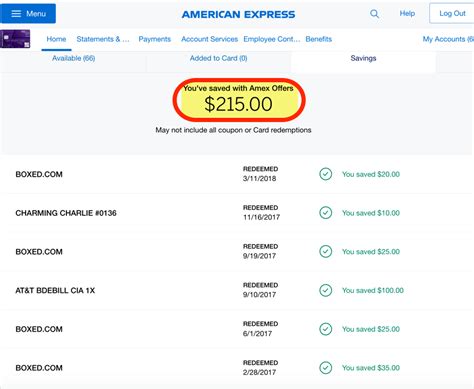Click the checkmark beside the $35.00 saving
Viewport: 474px width, 389px height.
326,368
